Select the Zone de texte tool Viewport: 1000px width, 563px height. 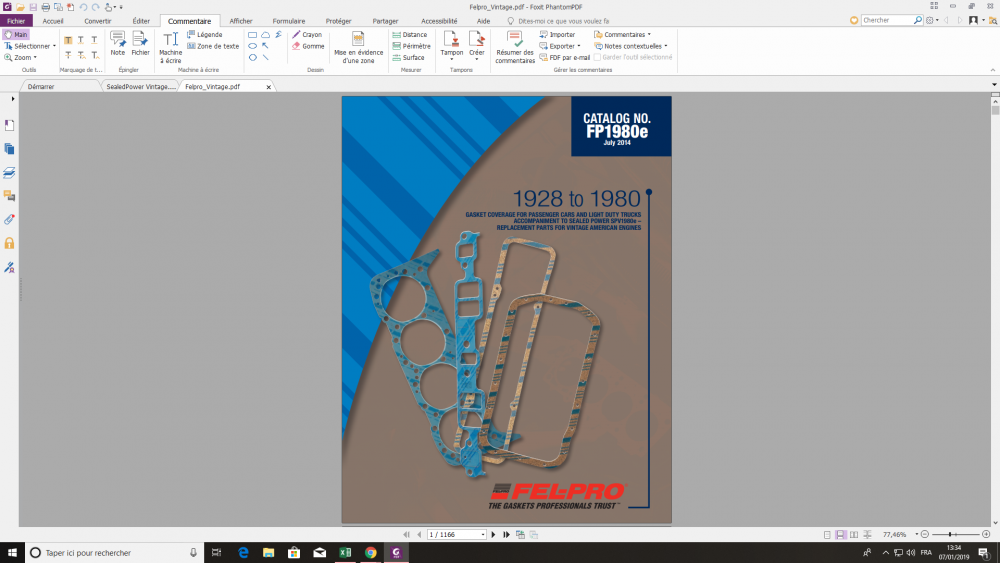point(213,46)
